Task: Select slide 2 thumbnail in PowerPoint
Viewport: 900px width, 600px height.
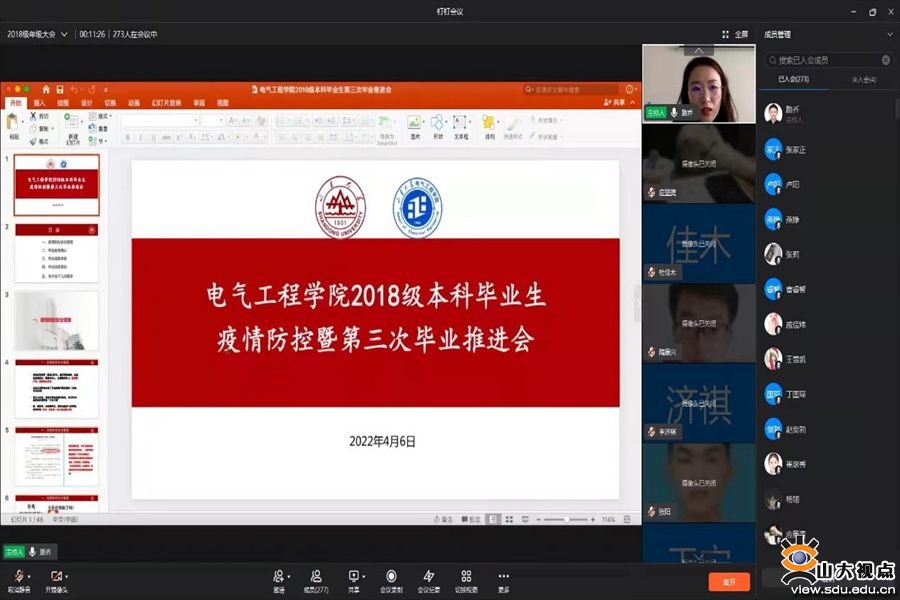Action: coord(56,253)
